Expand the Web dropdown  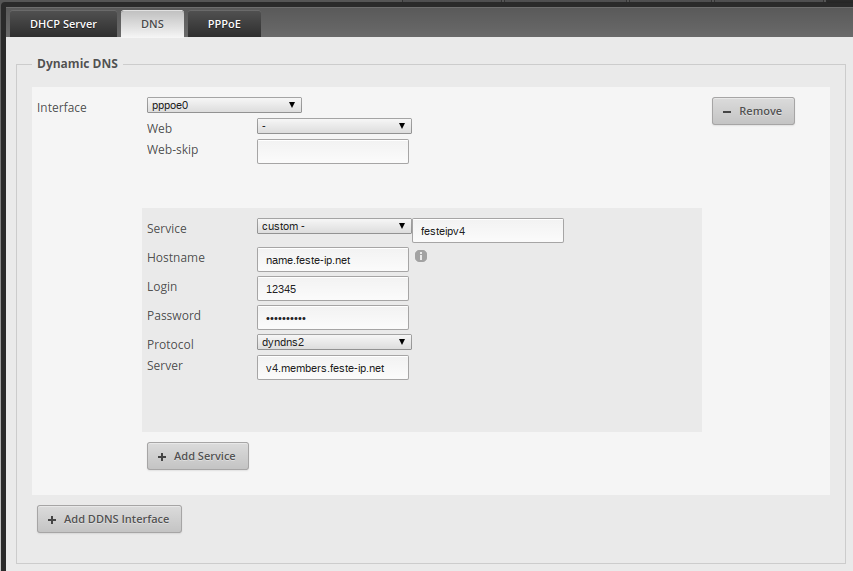[x=334, y=126]
